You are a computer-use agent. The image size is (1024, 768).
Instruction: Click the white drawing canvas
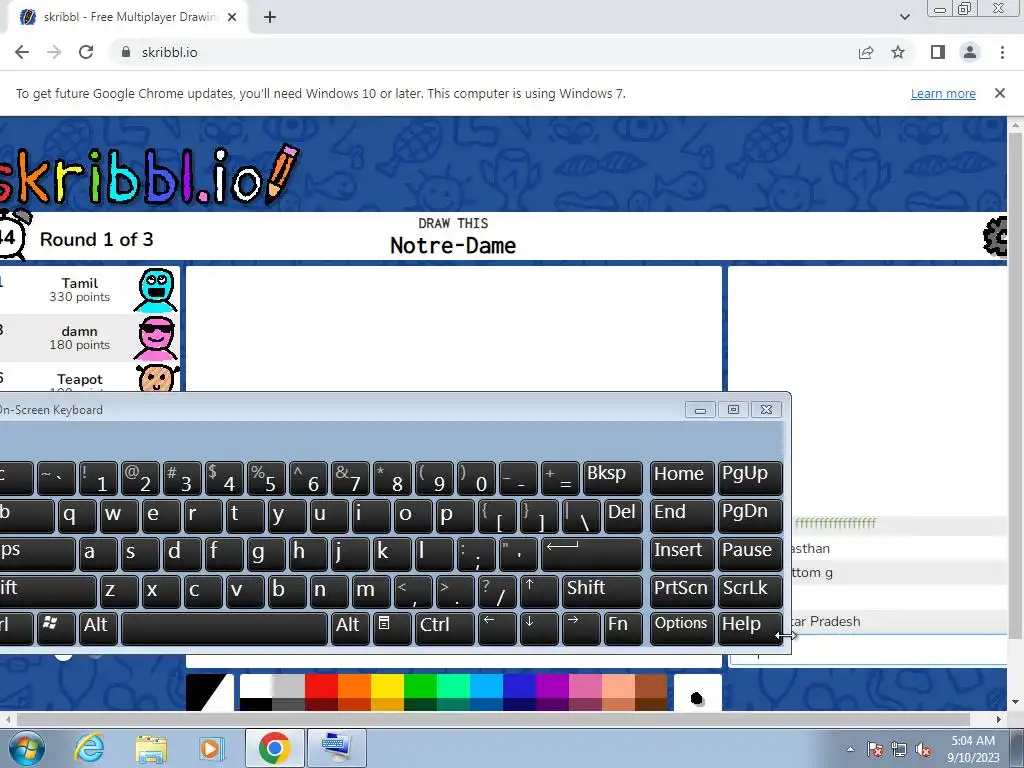coord(454,328)
